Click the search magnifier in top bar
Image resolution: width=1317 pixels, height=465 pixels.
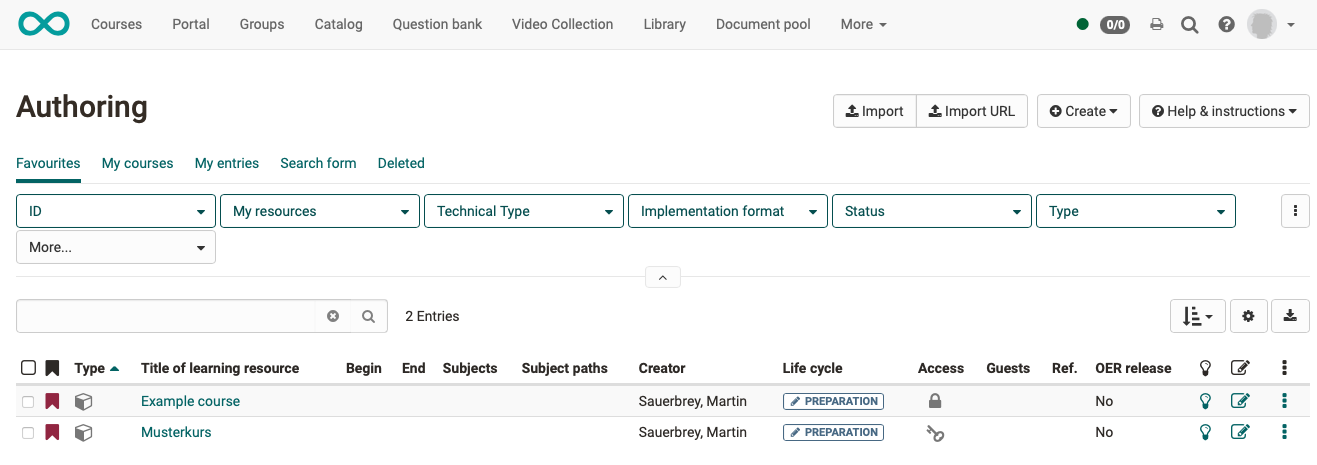coord(1189,25)
